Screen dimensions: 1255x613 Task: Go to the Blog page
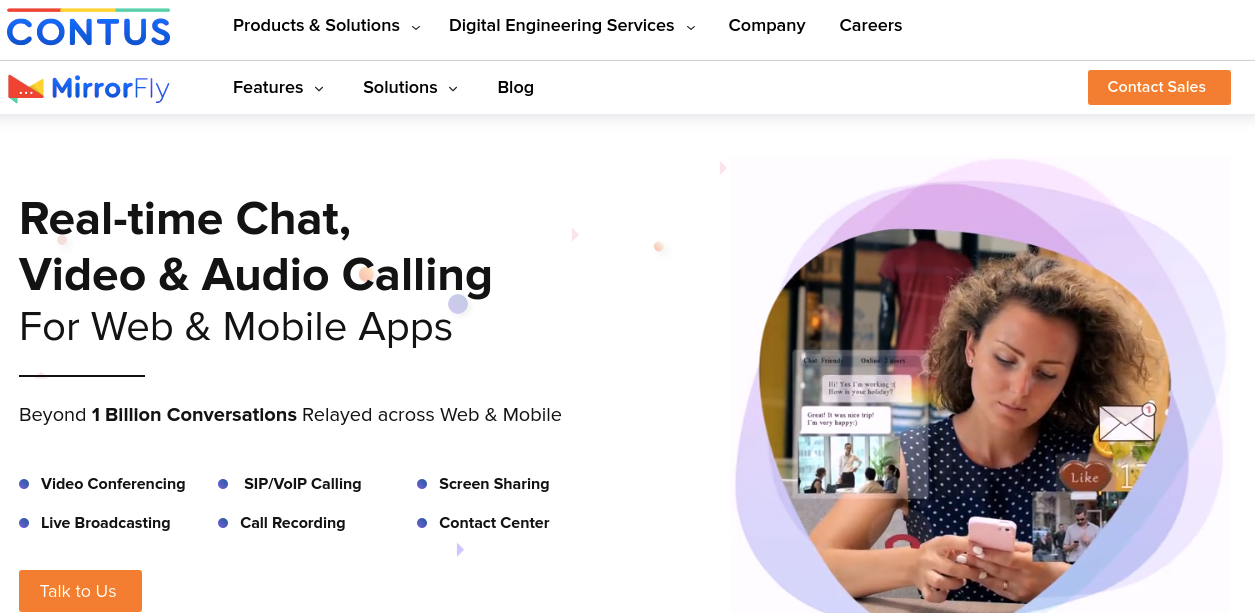point(516,88)
